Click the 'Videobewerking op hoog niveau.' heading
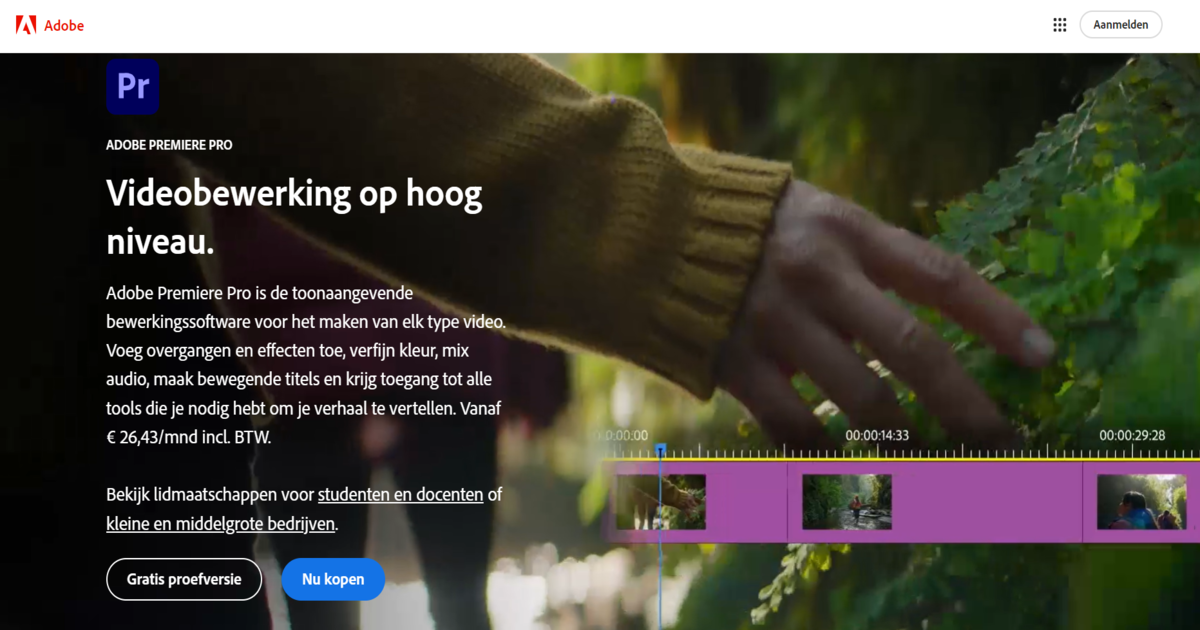Screen dimensions: 1200x630 tap(294, 217)
